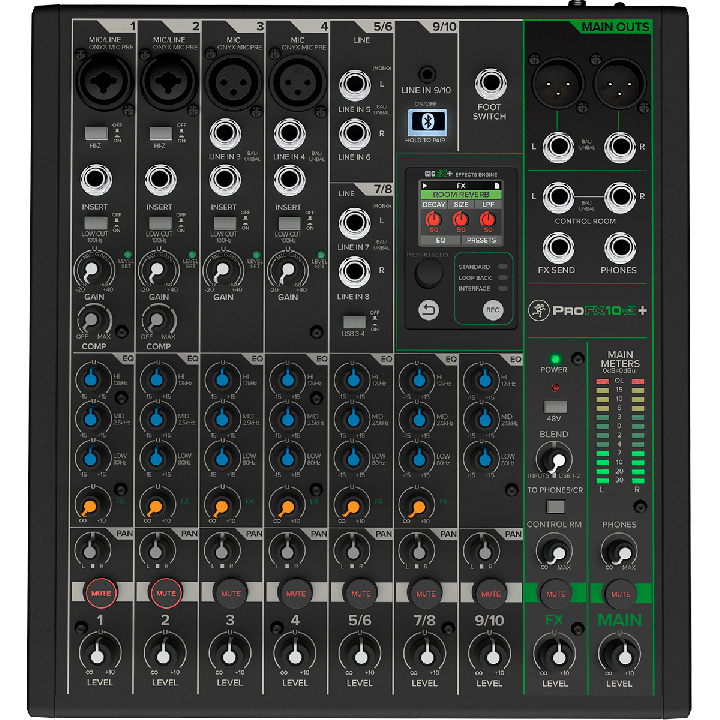Image resolution: width=720 pixels, height=720 pixels.
Task: Click the FX SEND output jack
Action: (x=558, y=248)
